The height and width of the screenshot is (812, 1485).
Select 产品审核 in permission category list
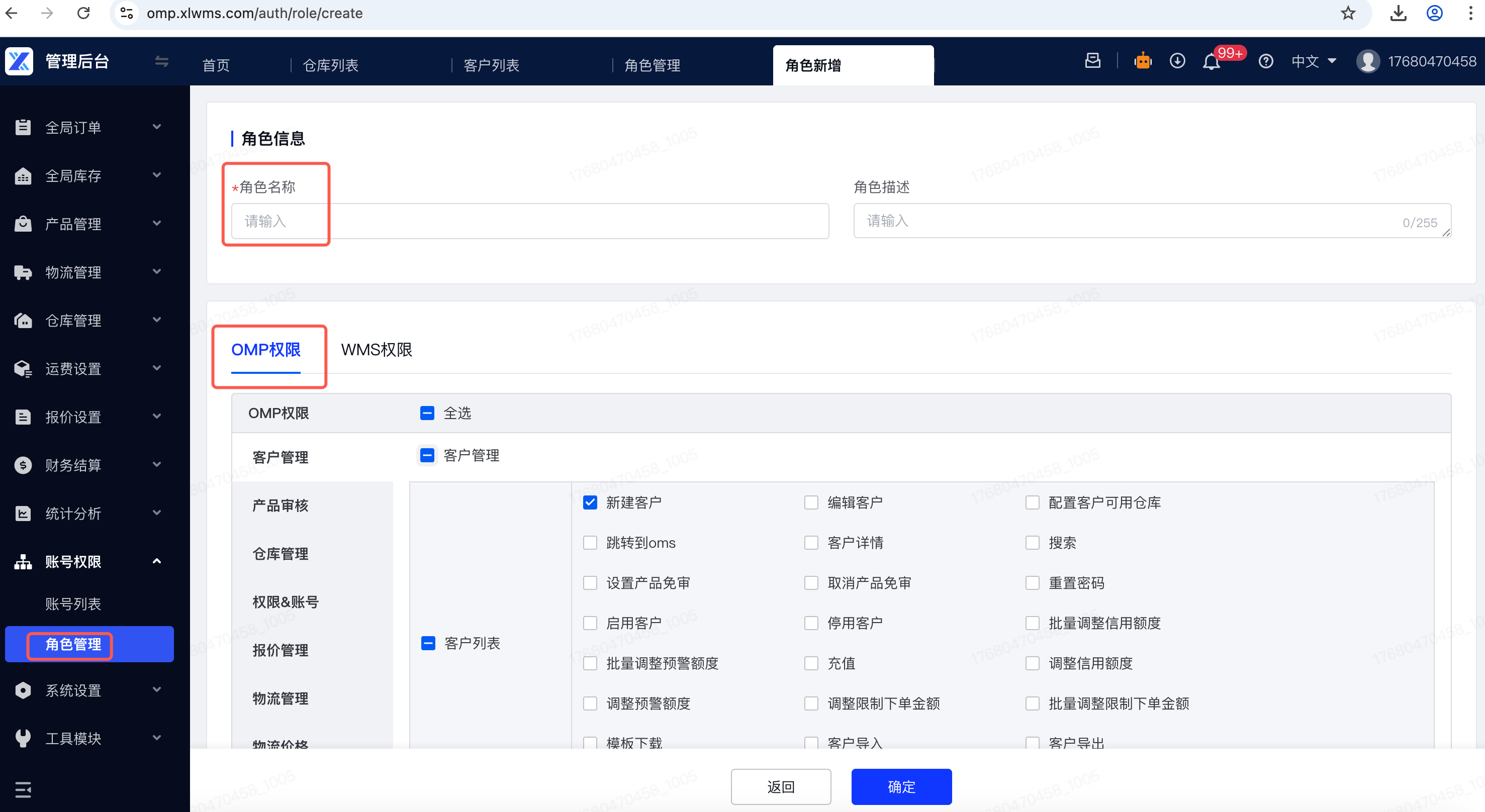(x=280, y=505)
